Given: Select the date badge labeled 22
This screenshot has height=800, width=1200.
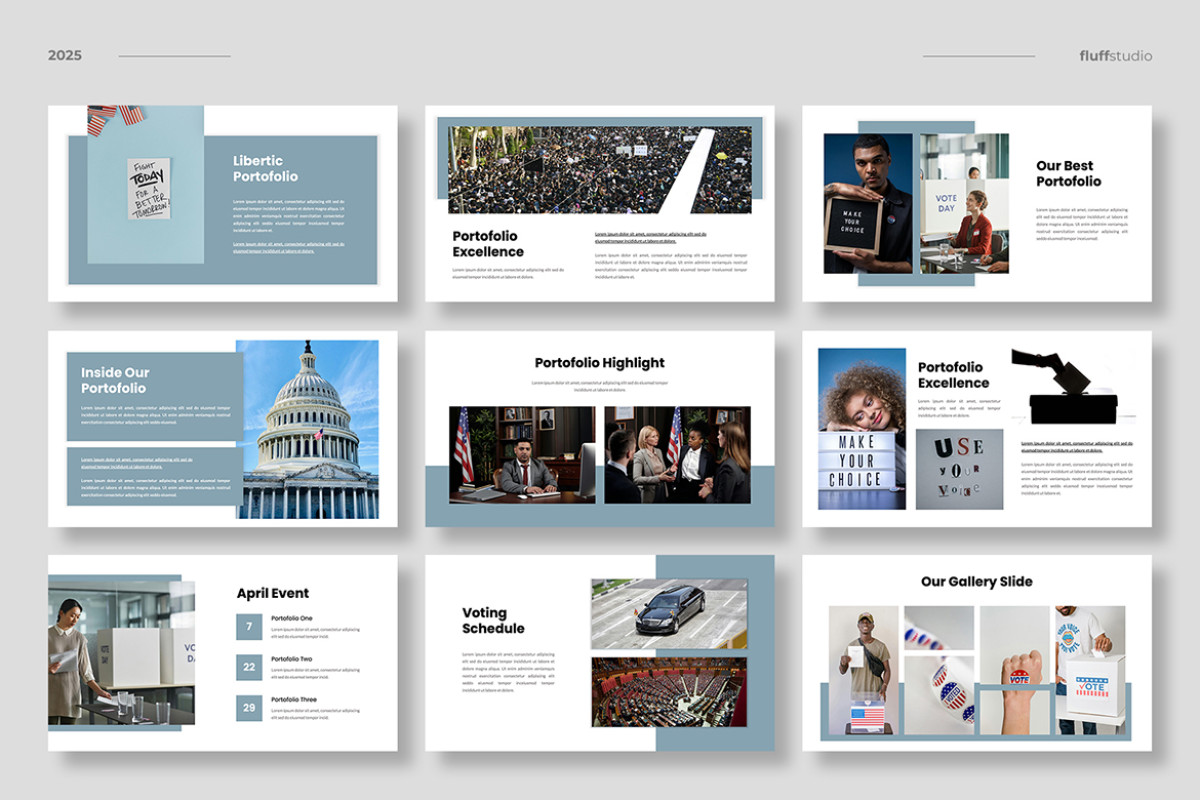Looking at the screenshot, I should (247, 666).
